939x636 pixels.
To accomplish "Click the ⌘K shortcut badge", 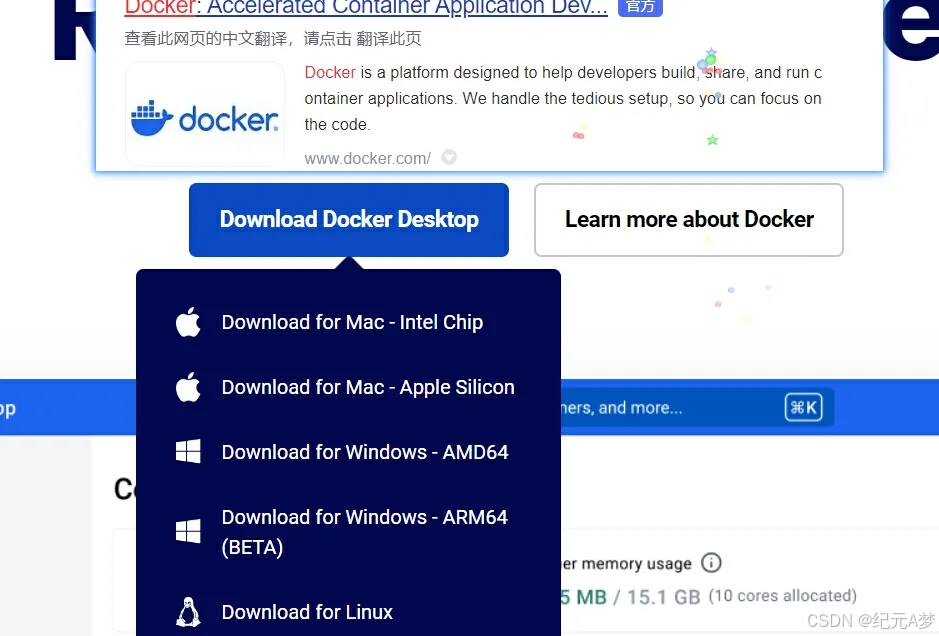I will click(x=803, y=408).
